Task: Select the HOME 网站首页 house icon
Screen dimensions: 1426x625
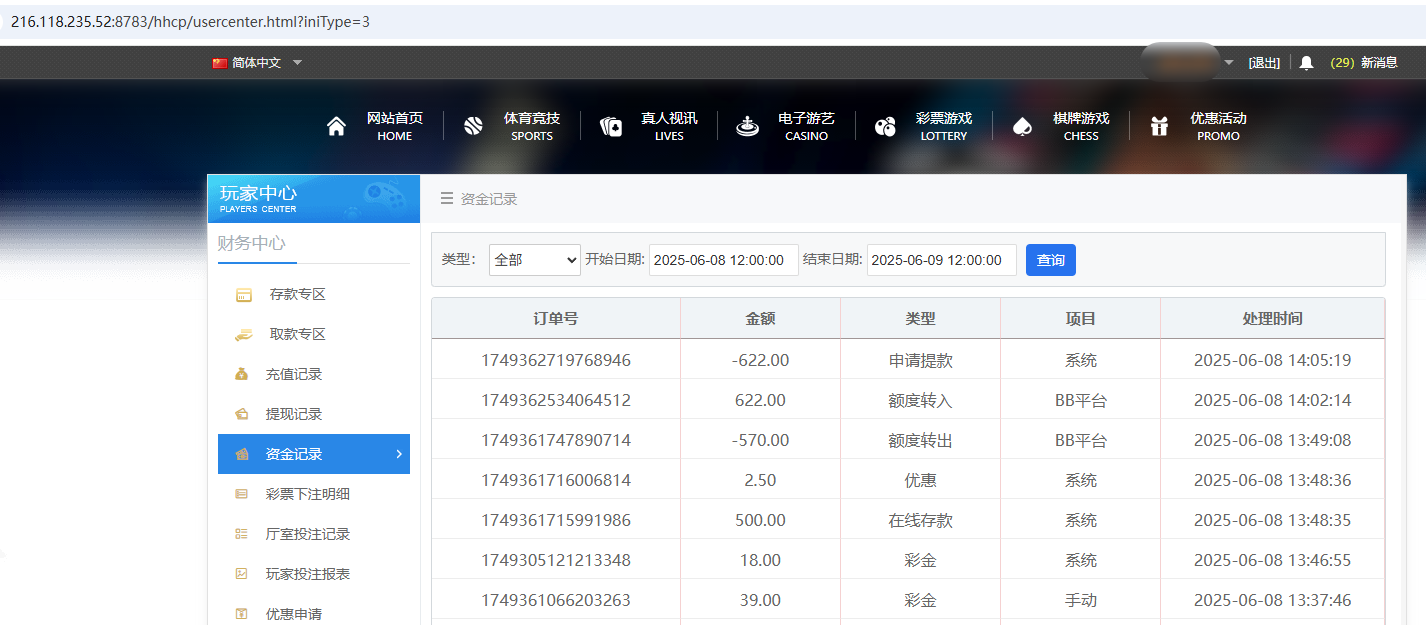Action: click(336, 125)
